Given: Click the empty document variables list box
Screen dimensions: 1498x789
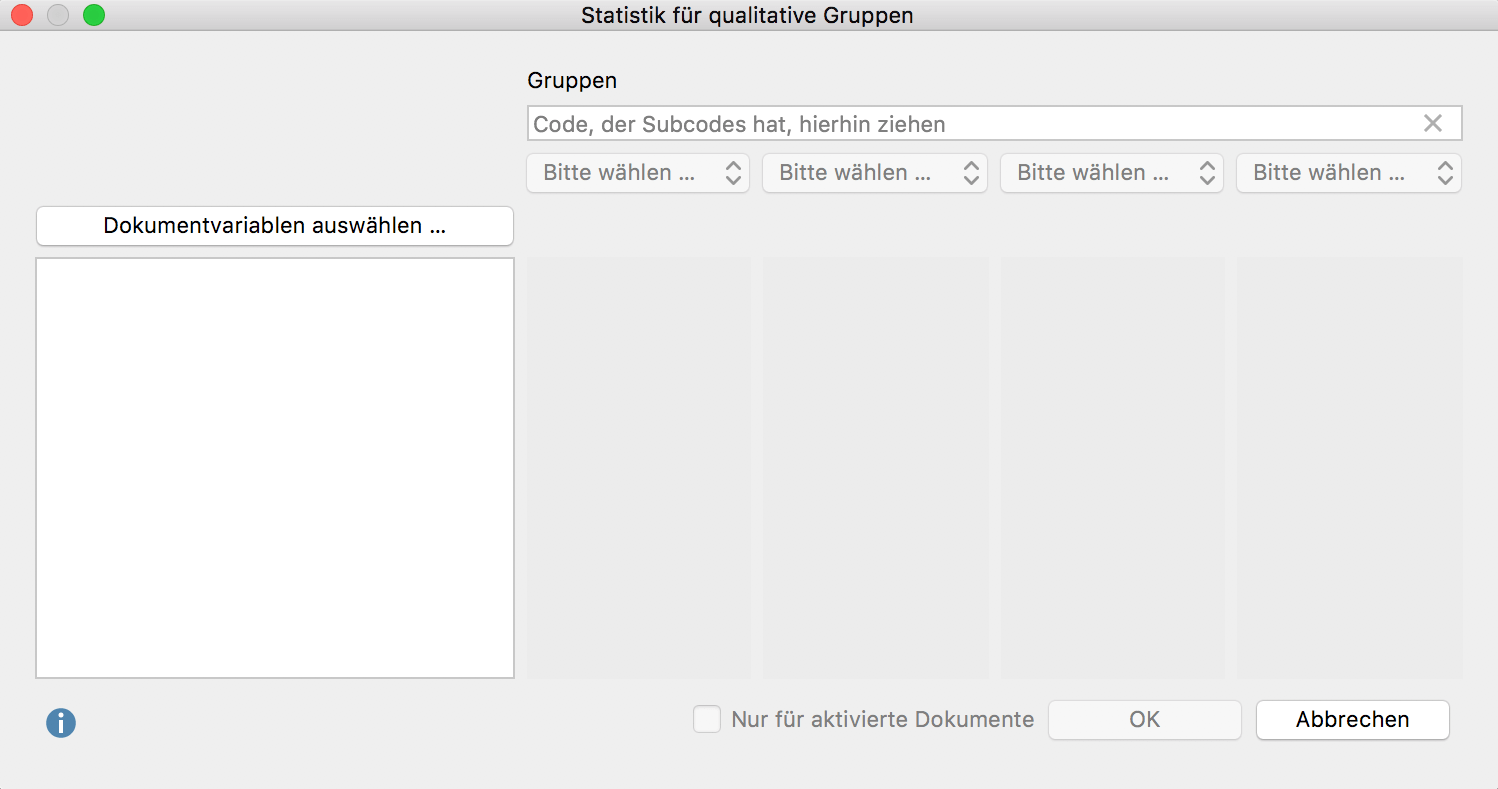Looking at the screenshot, I should tap(275, 468).
